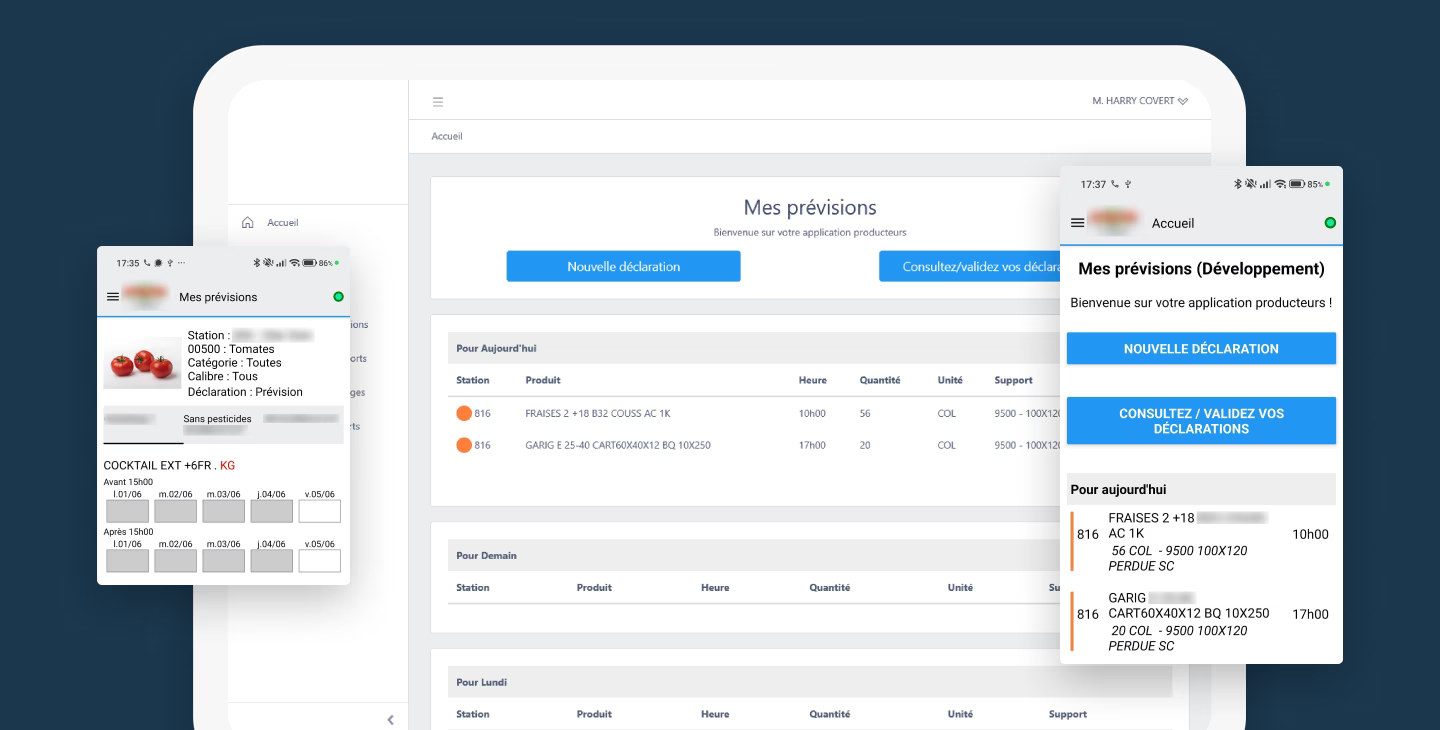The width and height of the screenshot is (1440, 730).
Task: Click Avant 15h00 field for l.01/06
Action: (x=127, y=511)
